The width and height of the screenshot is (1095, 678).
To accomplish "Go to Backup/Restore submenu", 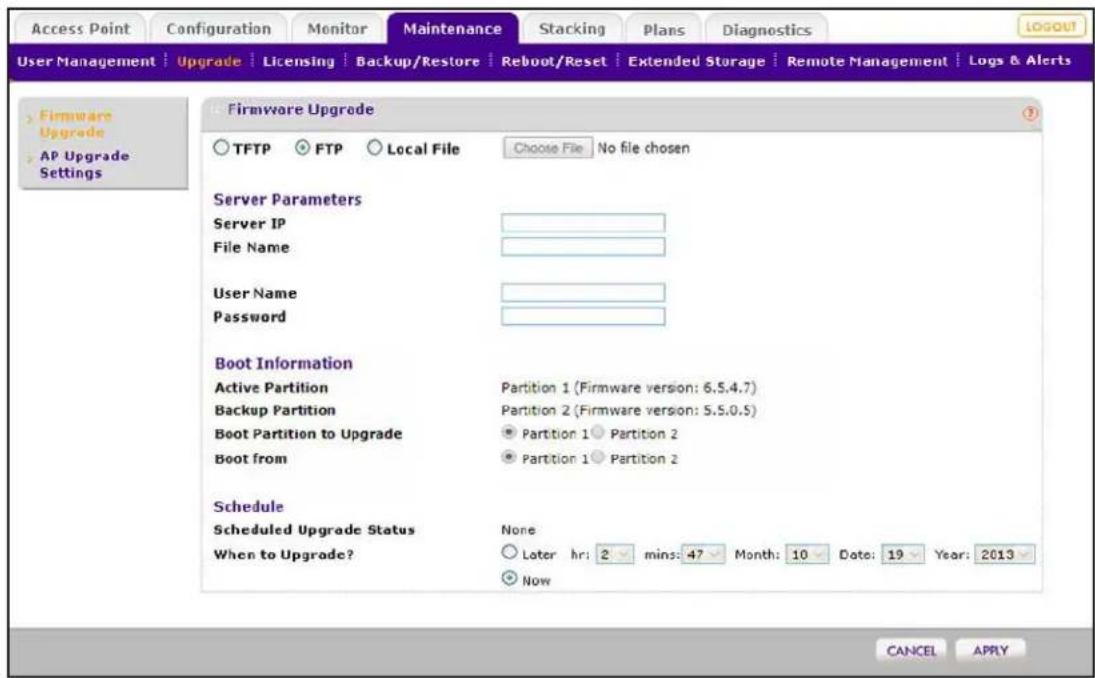I will point(418,61).
